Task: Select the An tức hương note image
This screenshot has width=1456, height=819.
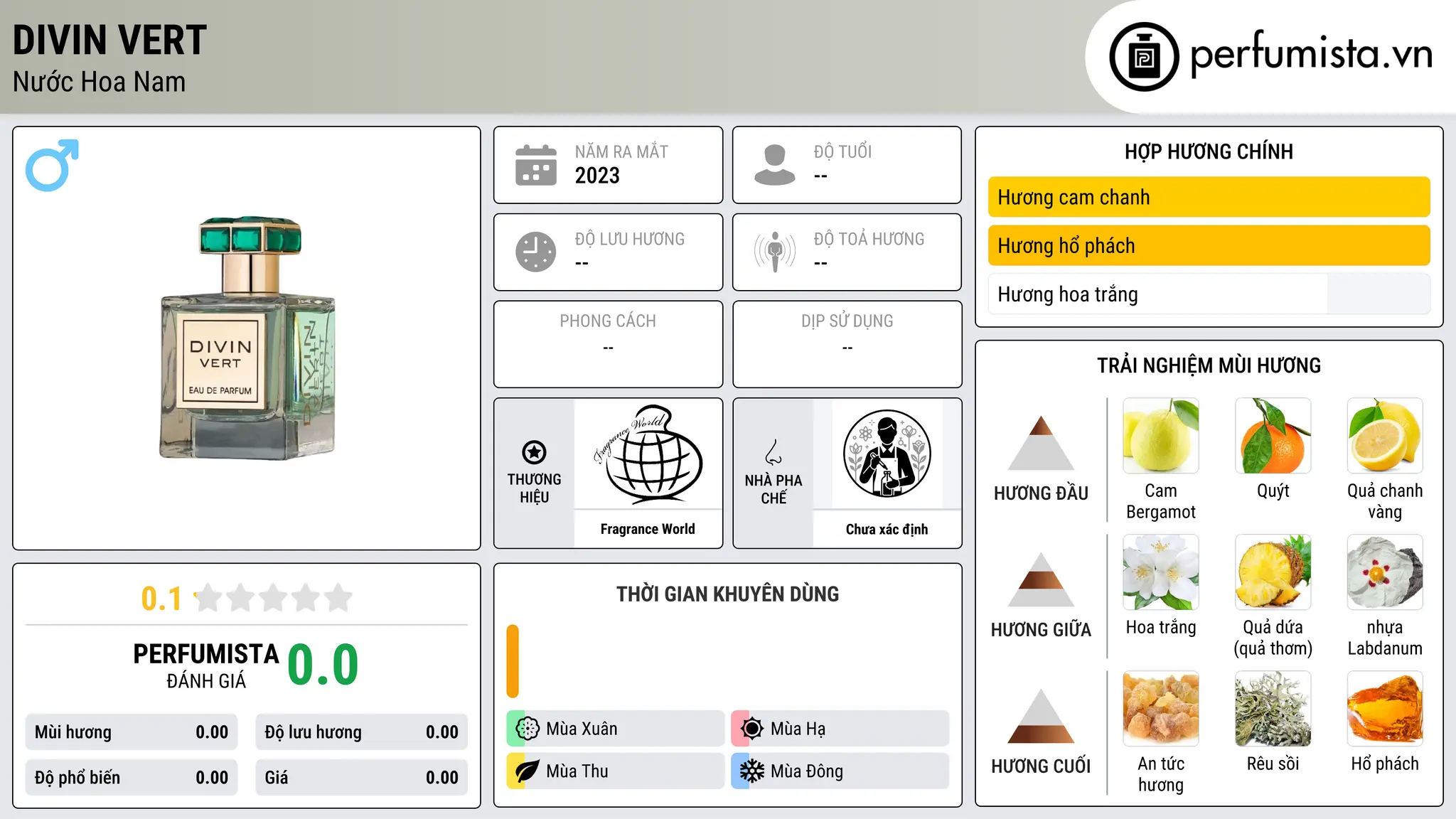Action: coord(1161,709)
